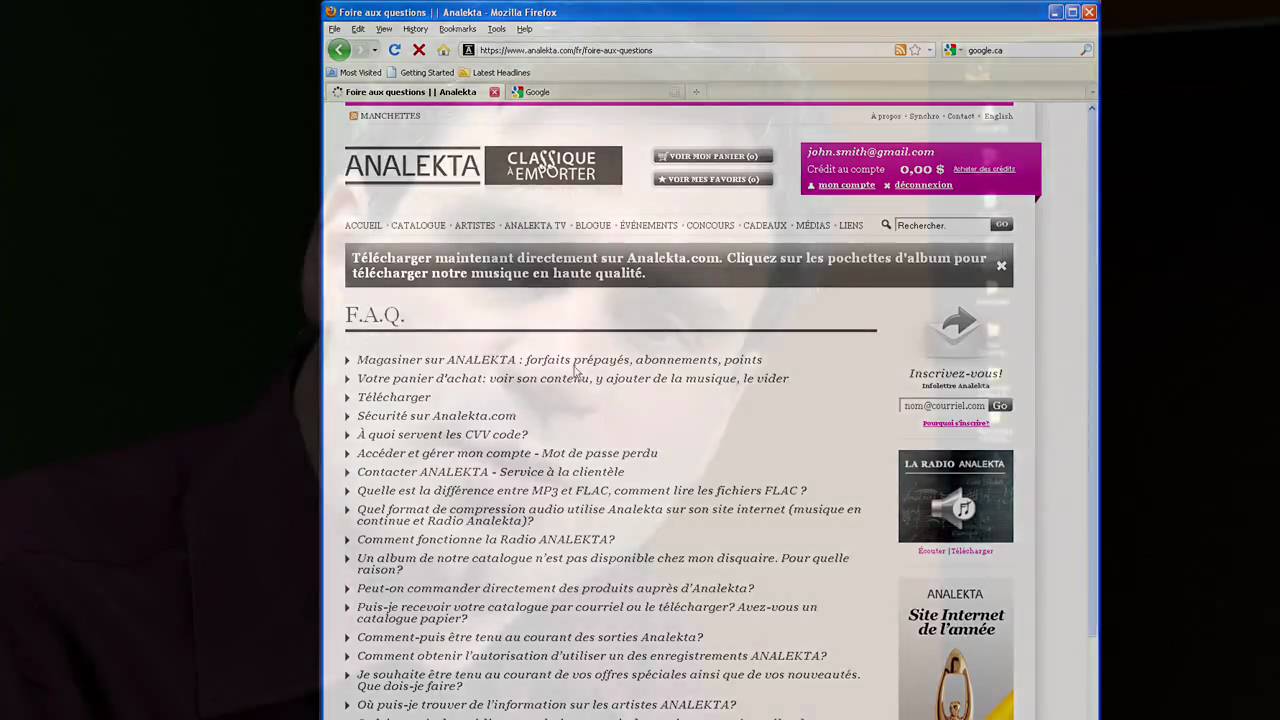The width and height of the screenshot is (1280, 720).
Task: Open the View menu
Action: click(x=384, y=29)
